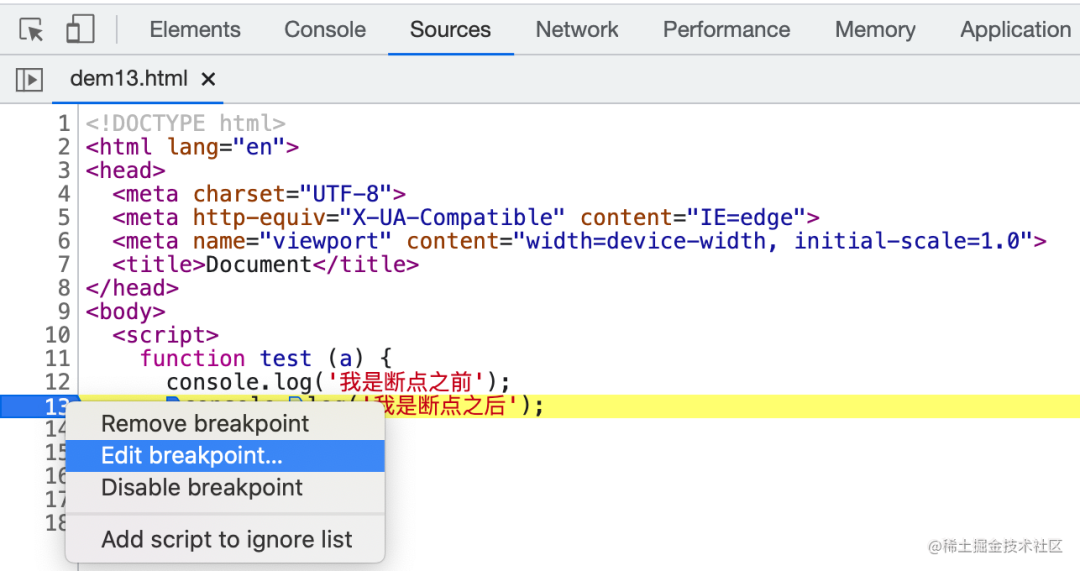This screenshot has width=1080, height=571.
Task: Set a breakpoint on line number 12
Action: click(58, 382)
